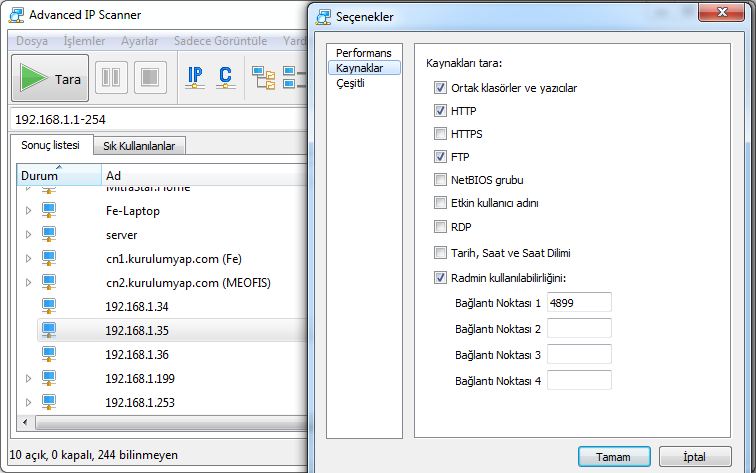
Task: Expand the cn1.kurulumyap.com (Fe) row
Action: coord(28,258)
